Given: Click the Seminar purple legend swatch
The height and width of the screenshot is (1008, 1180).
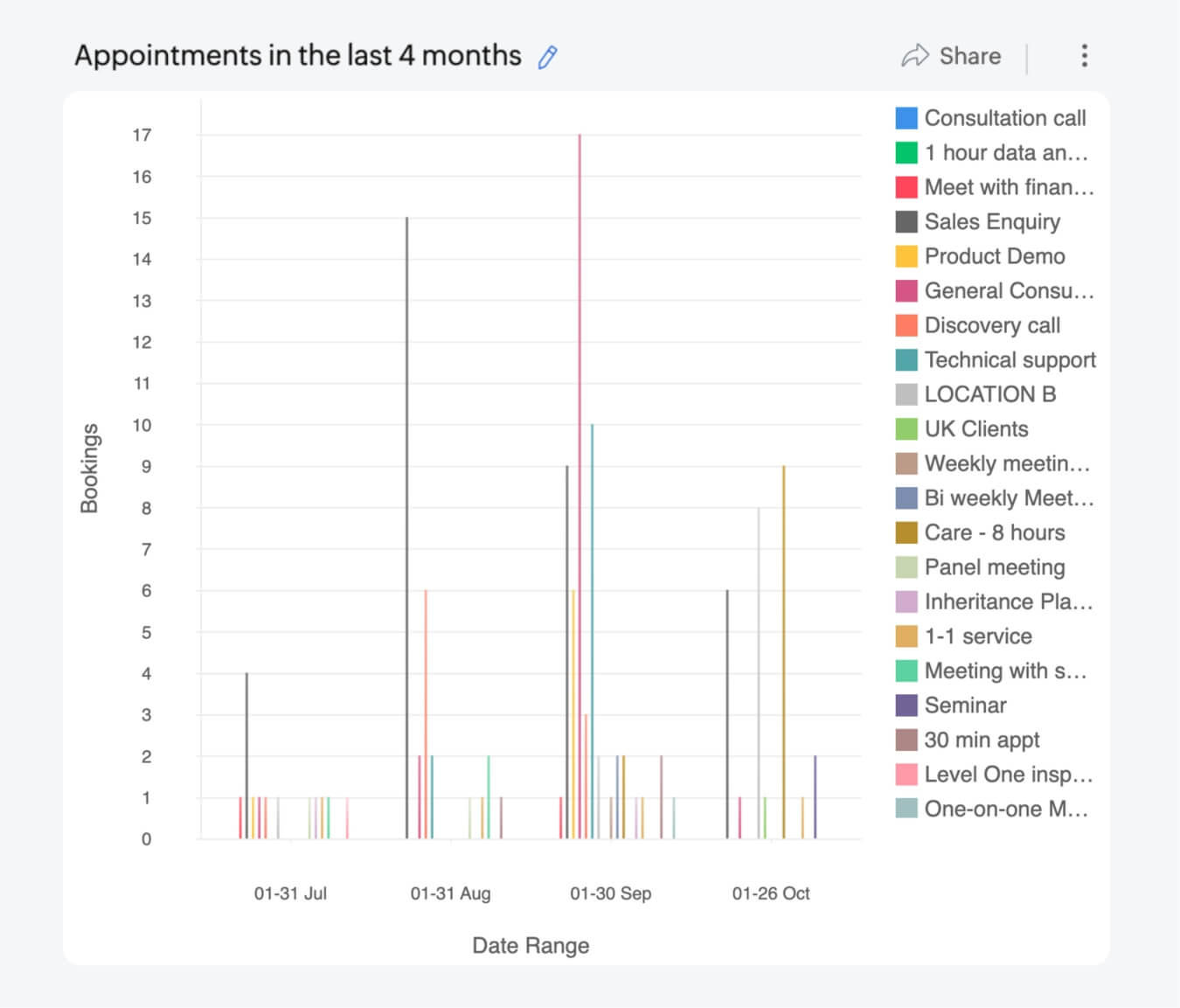Looking at the screenshot, I should tap(906, 706).
